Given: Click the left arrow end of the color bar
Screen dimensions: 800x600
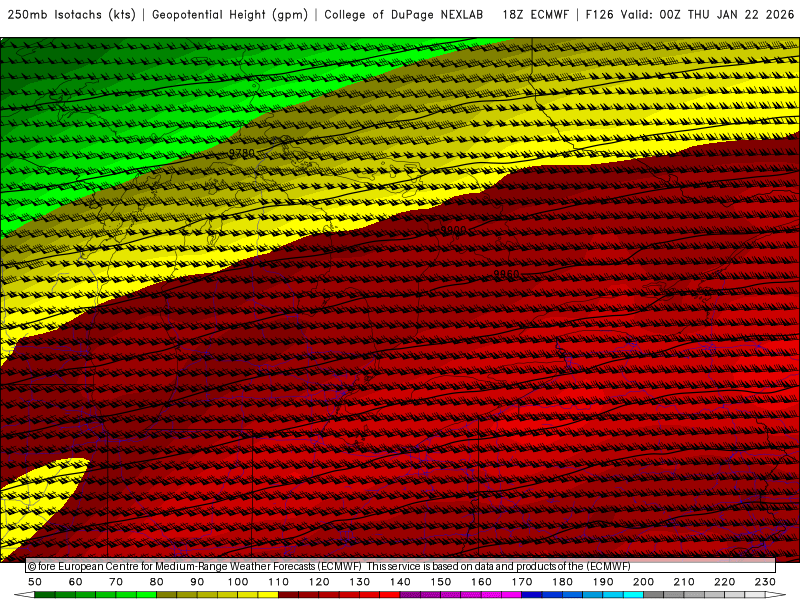Looking at the screenshot, I should (24, 595).
